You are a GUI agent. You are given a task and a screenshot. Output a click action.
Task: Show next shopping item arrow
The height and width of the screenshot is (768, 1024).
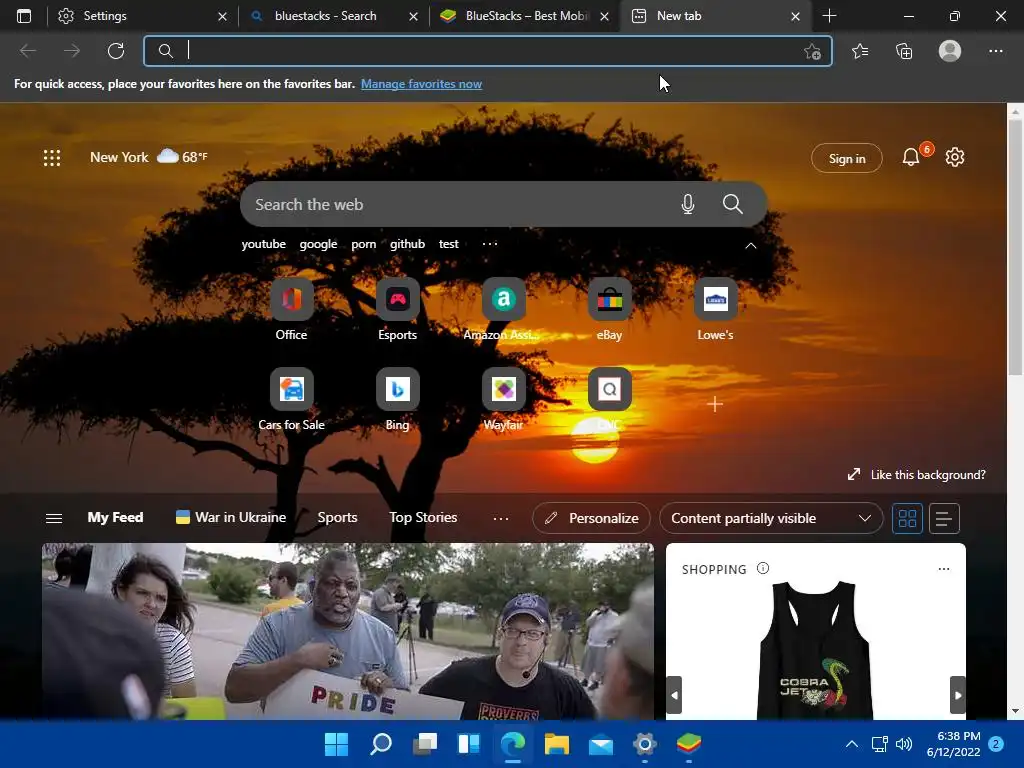click(x=957, y=696)
